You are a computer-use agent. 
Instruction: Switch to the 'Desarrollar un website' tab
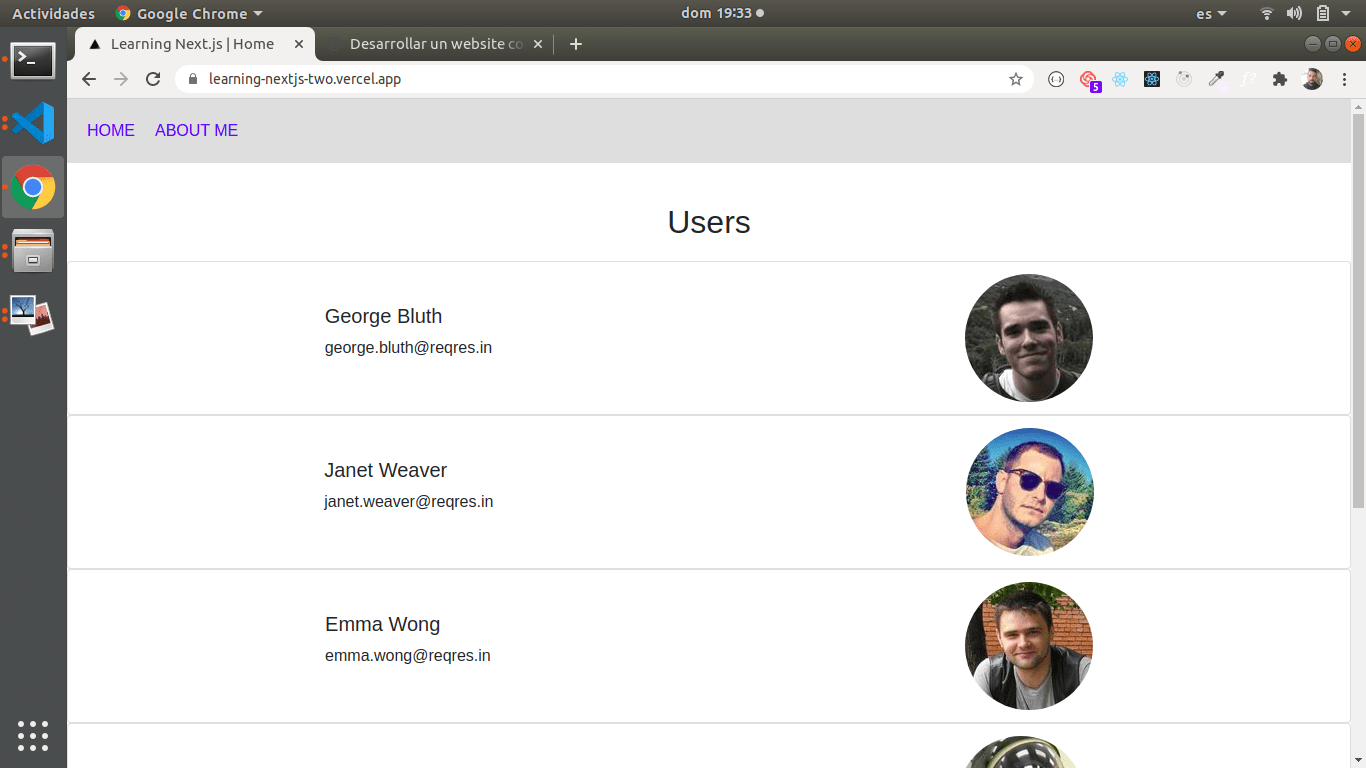tap(435, 44)
